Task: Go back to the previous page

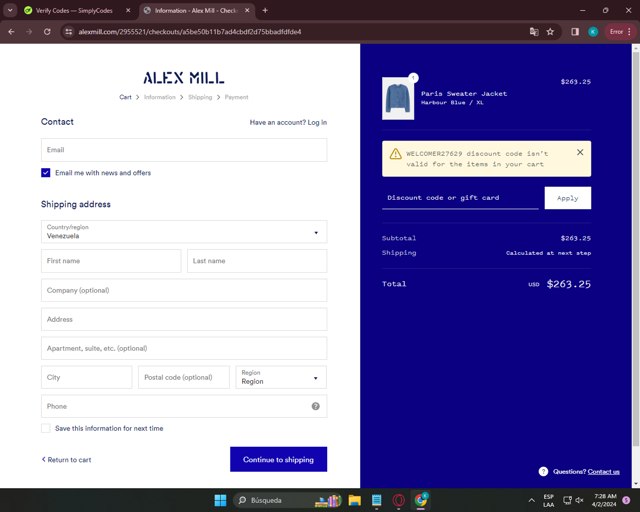Action: [11, 31]
